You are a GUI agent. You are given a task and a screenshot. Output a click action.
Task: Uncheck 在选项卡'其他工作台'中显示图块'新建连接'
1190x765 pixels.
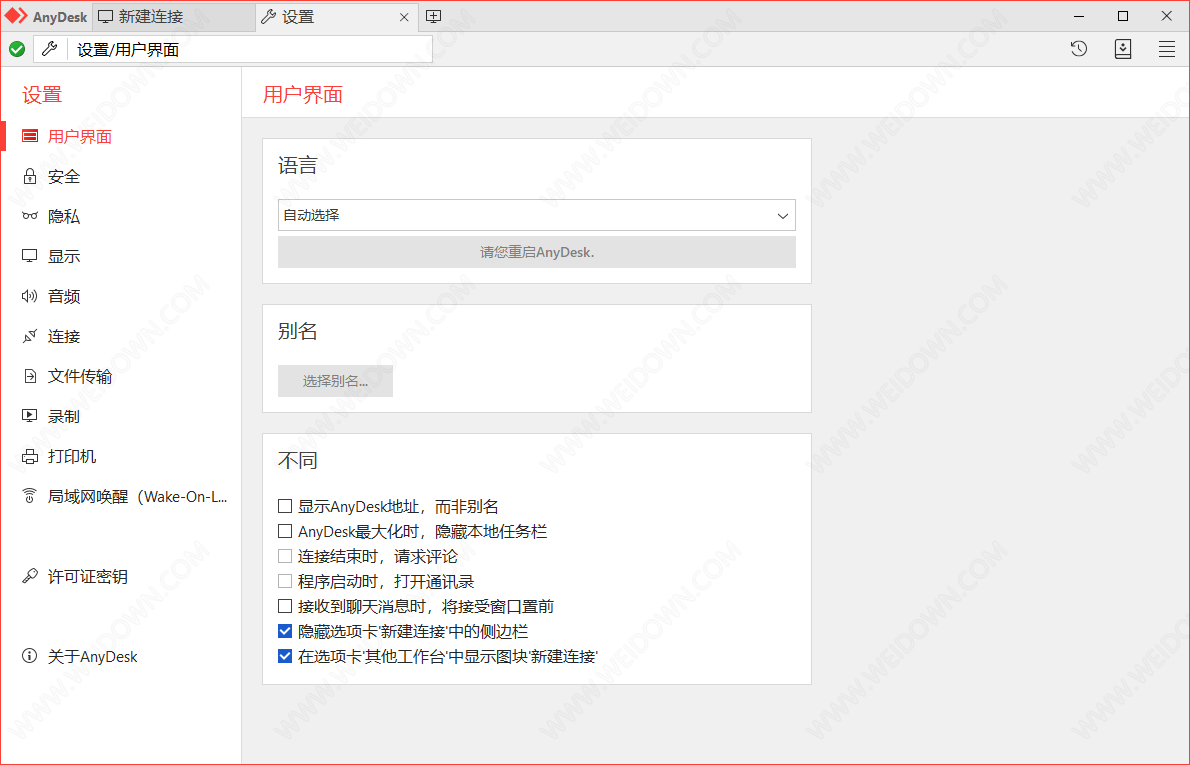pos(285,656)
